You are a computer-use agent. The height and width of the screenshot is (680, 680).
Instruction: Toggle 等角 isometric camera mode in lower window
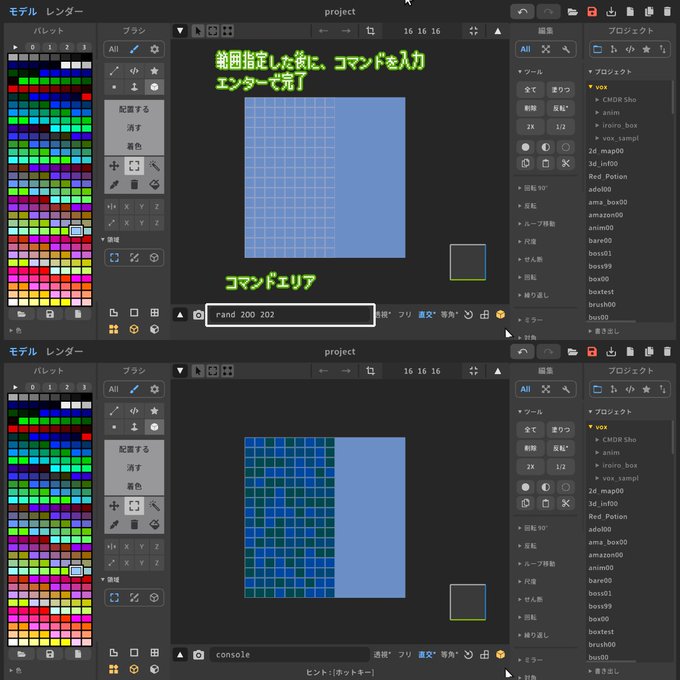pyautogui.click(x=447, y=655)
